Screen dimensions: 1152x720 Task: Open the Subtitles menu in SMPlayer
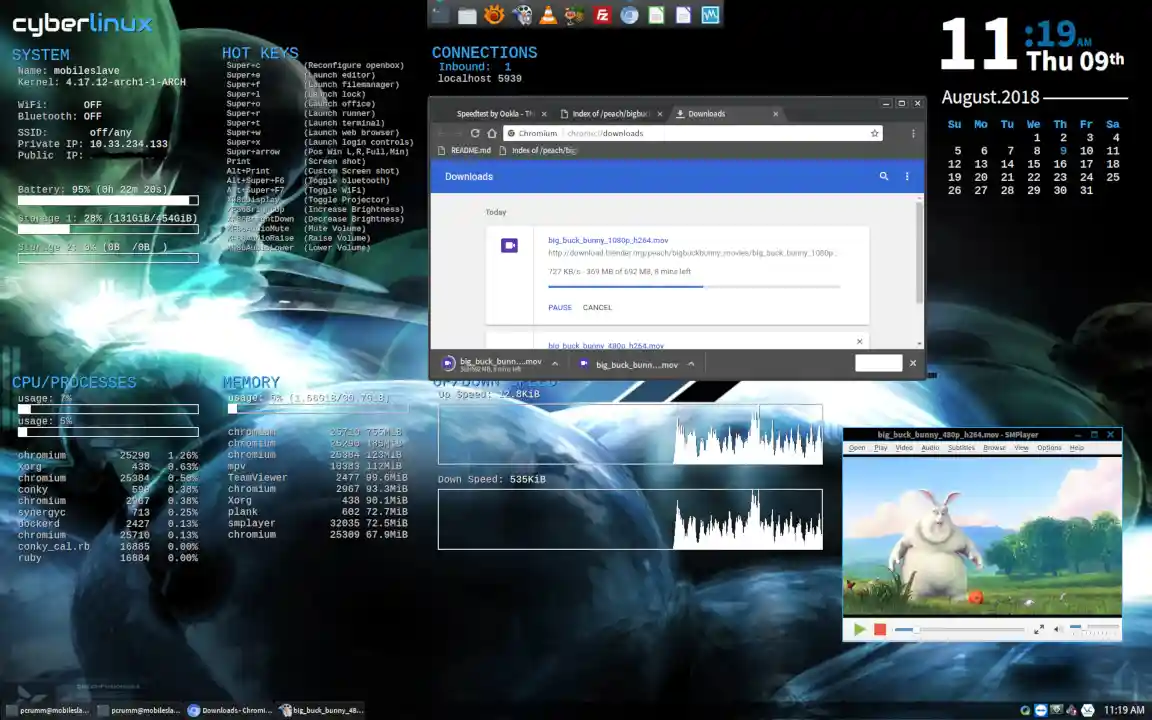(x=961, y=448)
